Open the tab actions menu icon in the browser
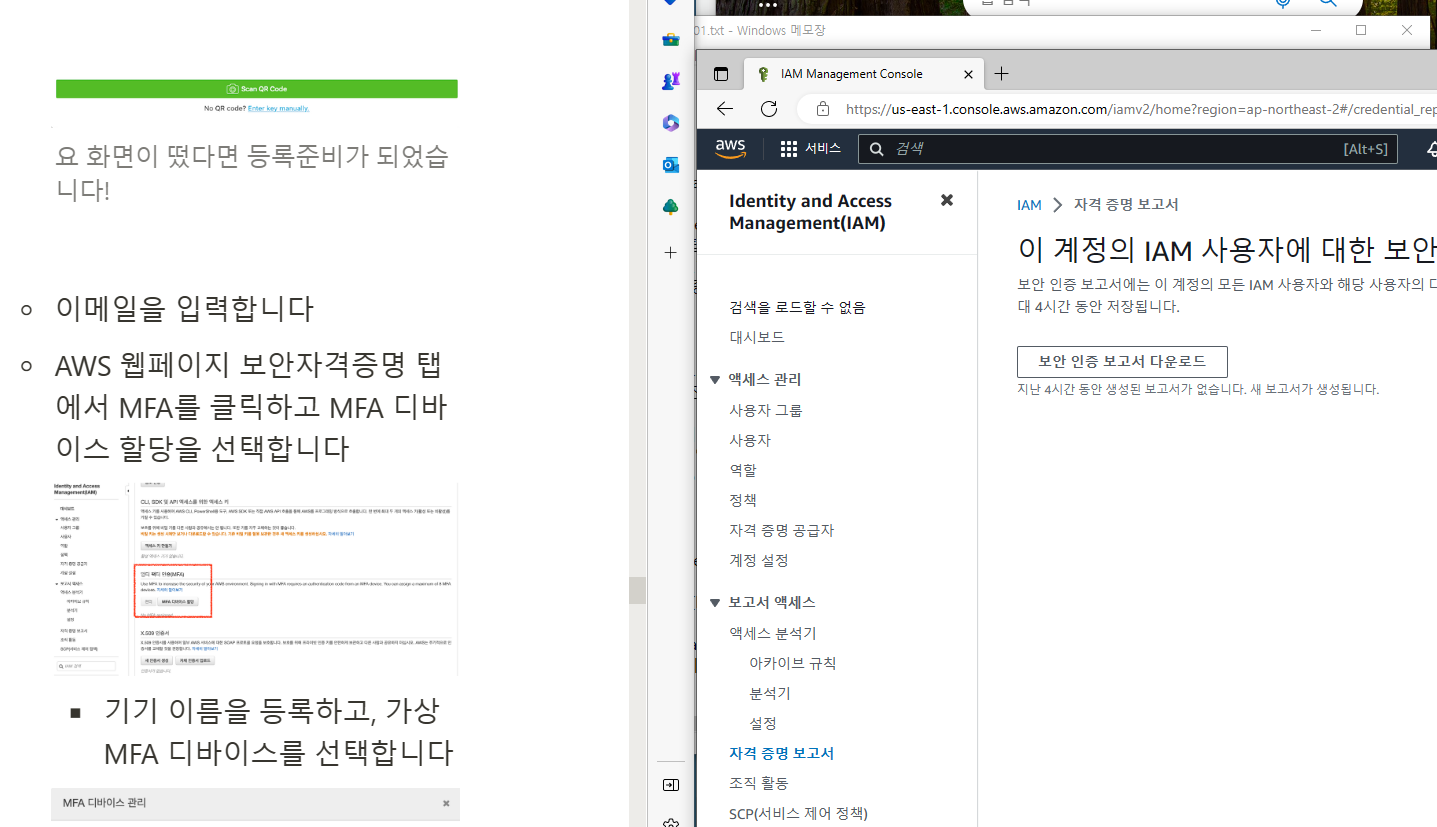Screen dimensions: 1437x827 tap(721, 74)
